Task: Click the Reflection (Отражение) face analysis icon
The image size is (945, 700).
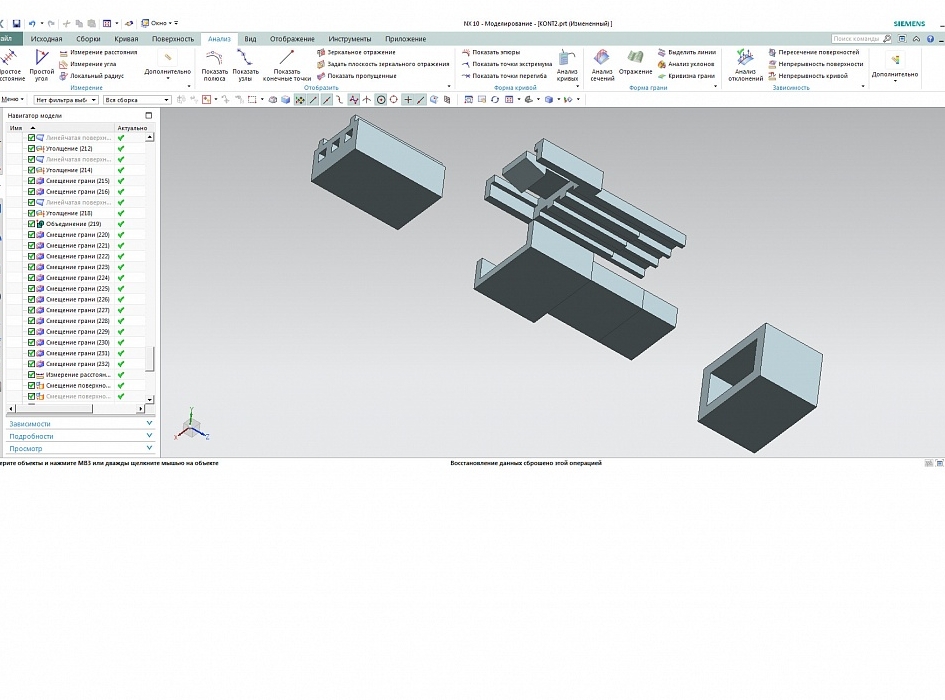Action: [x=635, y=64]
